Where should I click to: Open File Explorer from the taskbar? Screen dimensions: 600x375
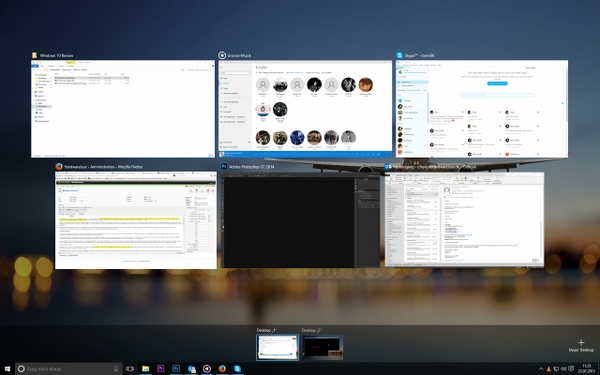[145, 369]
